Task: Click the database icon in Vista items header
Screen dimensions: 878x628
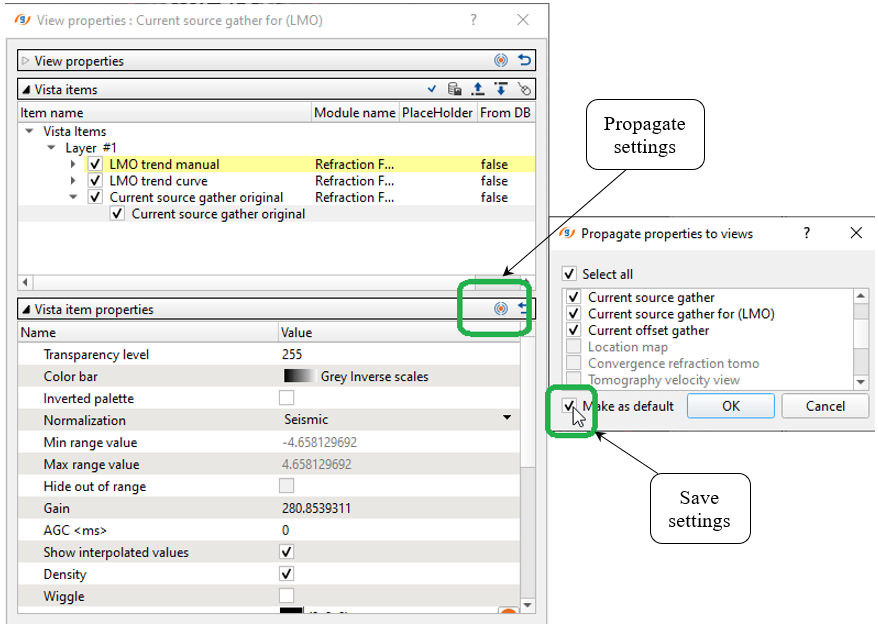Action: 454,89
